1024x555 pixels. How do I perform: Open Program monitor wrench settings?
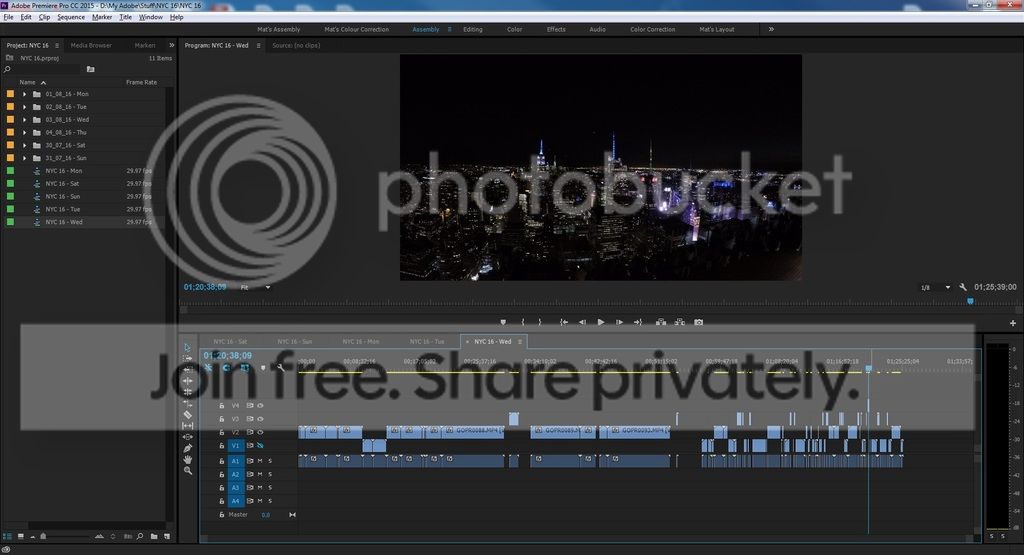click(962, 287)
